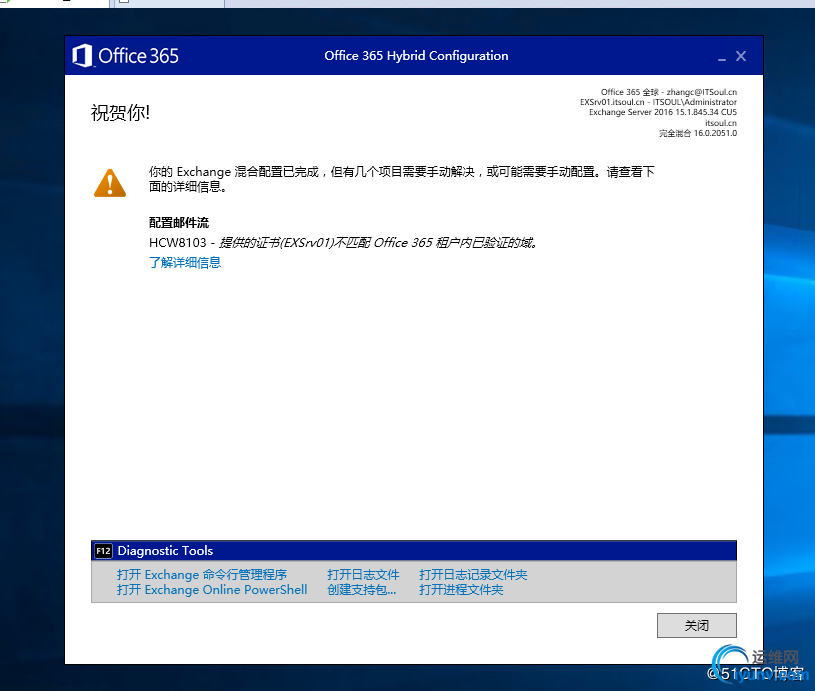Select the HCW8103 certificate warning message
815x691 pixels.
(344, 243)
